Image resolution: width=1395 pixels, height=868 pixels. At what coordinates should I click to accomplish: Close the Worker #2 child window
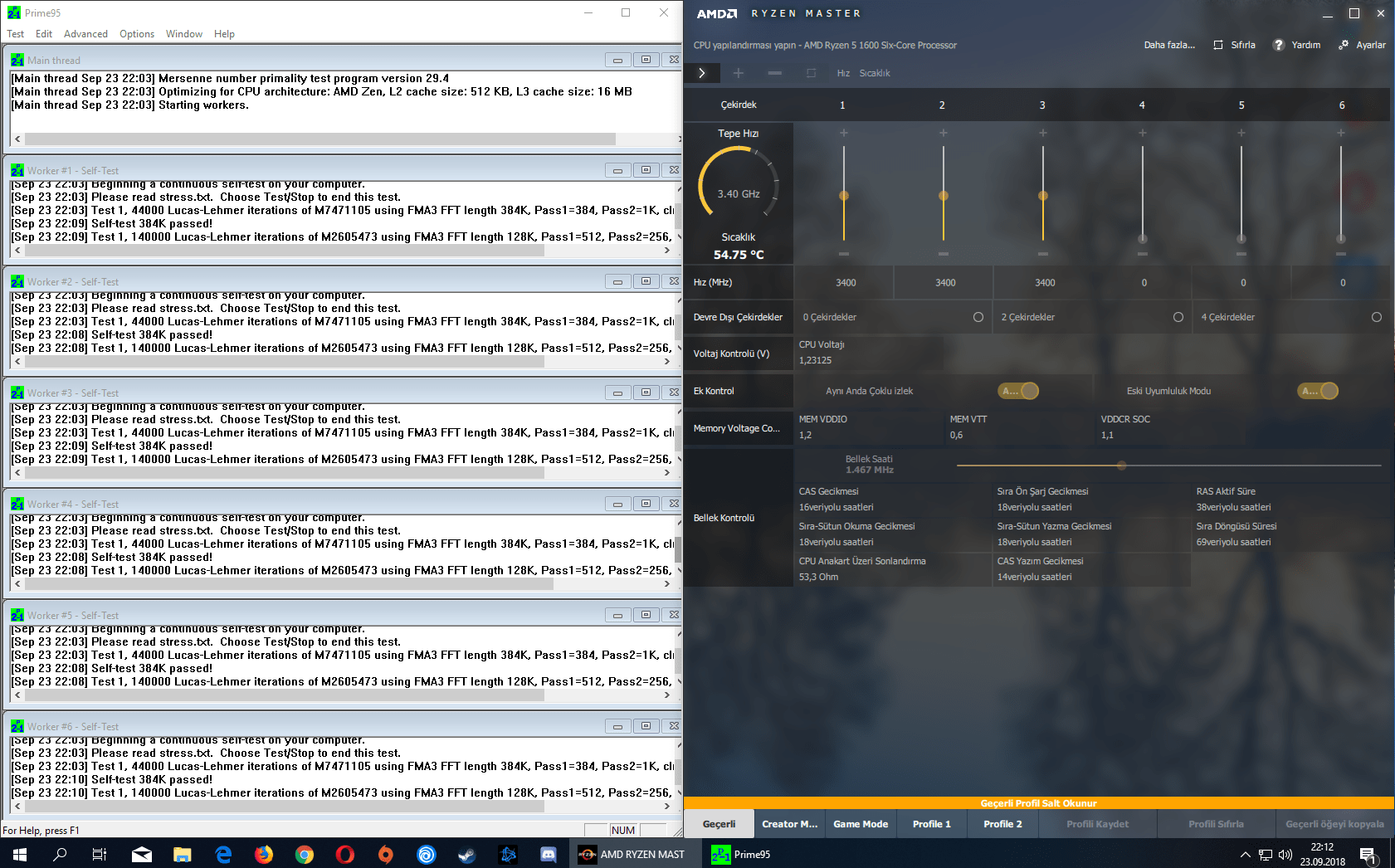coord(674,281)
